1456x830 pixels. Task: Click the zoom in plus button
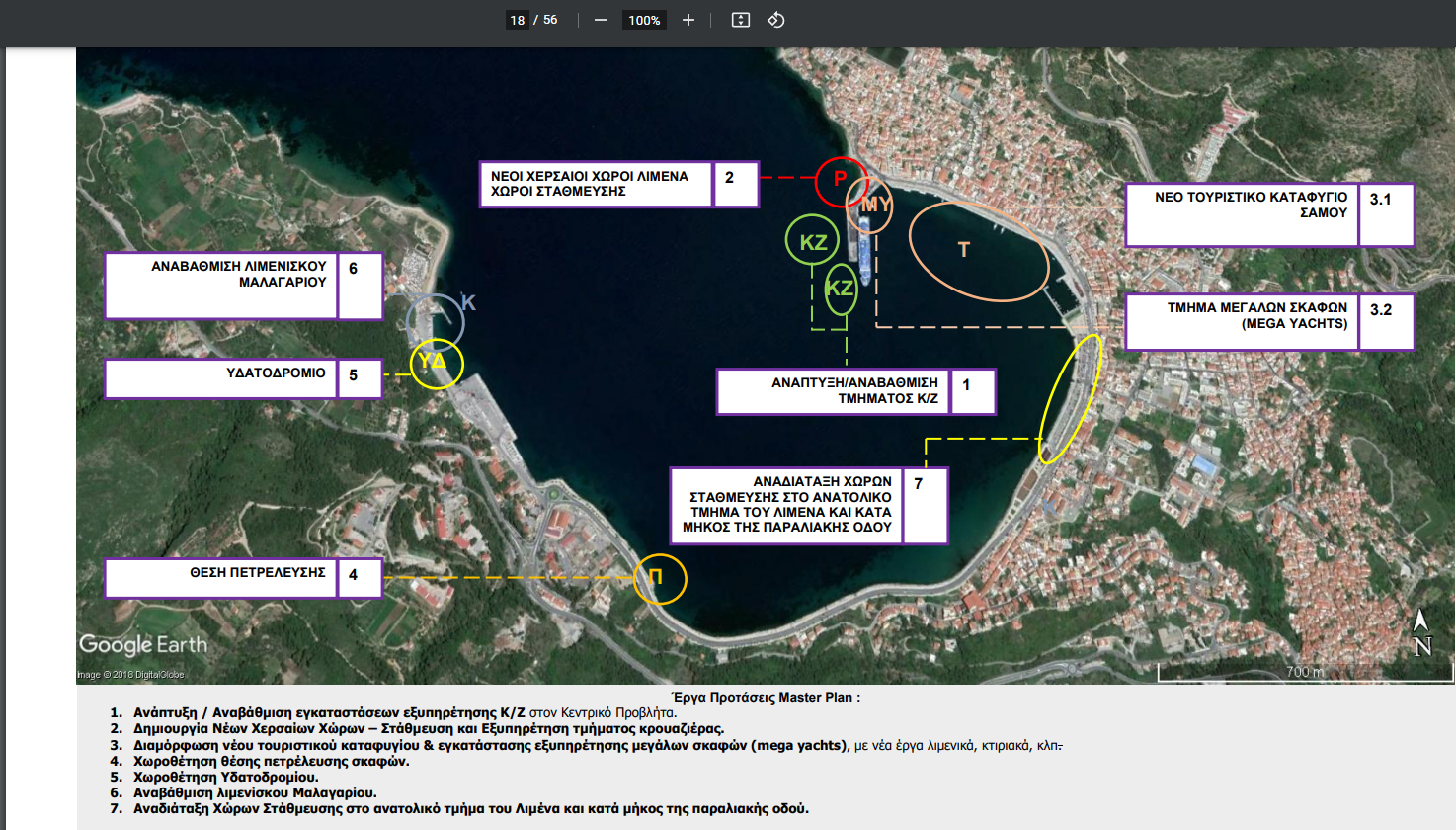(688, 20)
